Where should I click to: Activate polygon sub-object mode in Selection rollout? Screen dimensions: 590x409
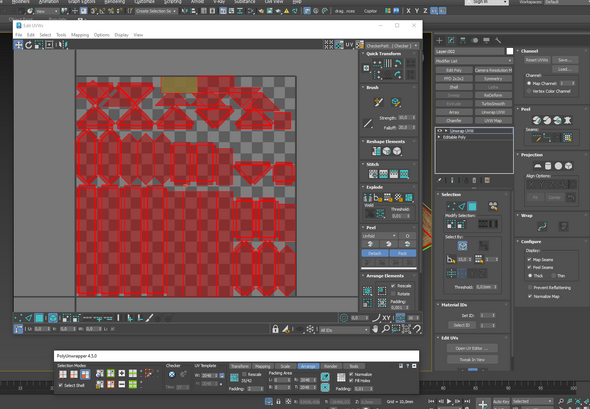[x=472, y=206]
